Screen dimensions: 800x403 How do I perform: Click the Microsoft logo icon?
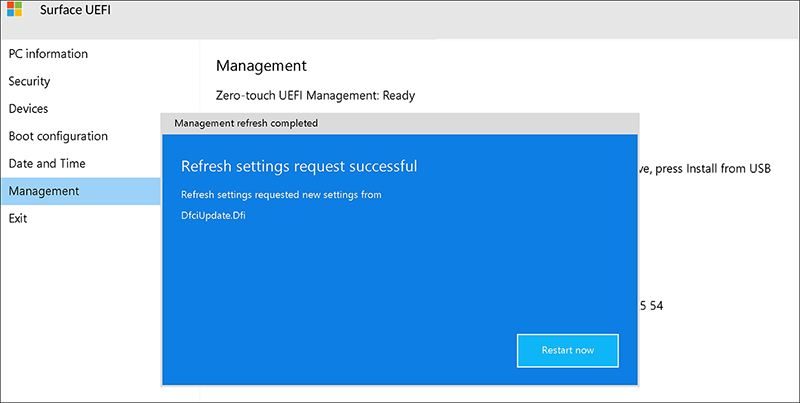pyautogui.click(x=14, y=9)
